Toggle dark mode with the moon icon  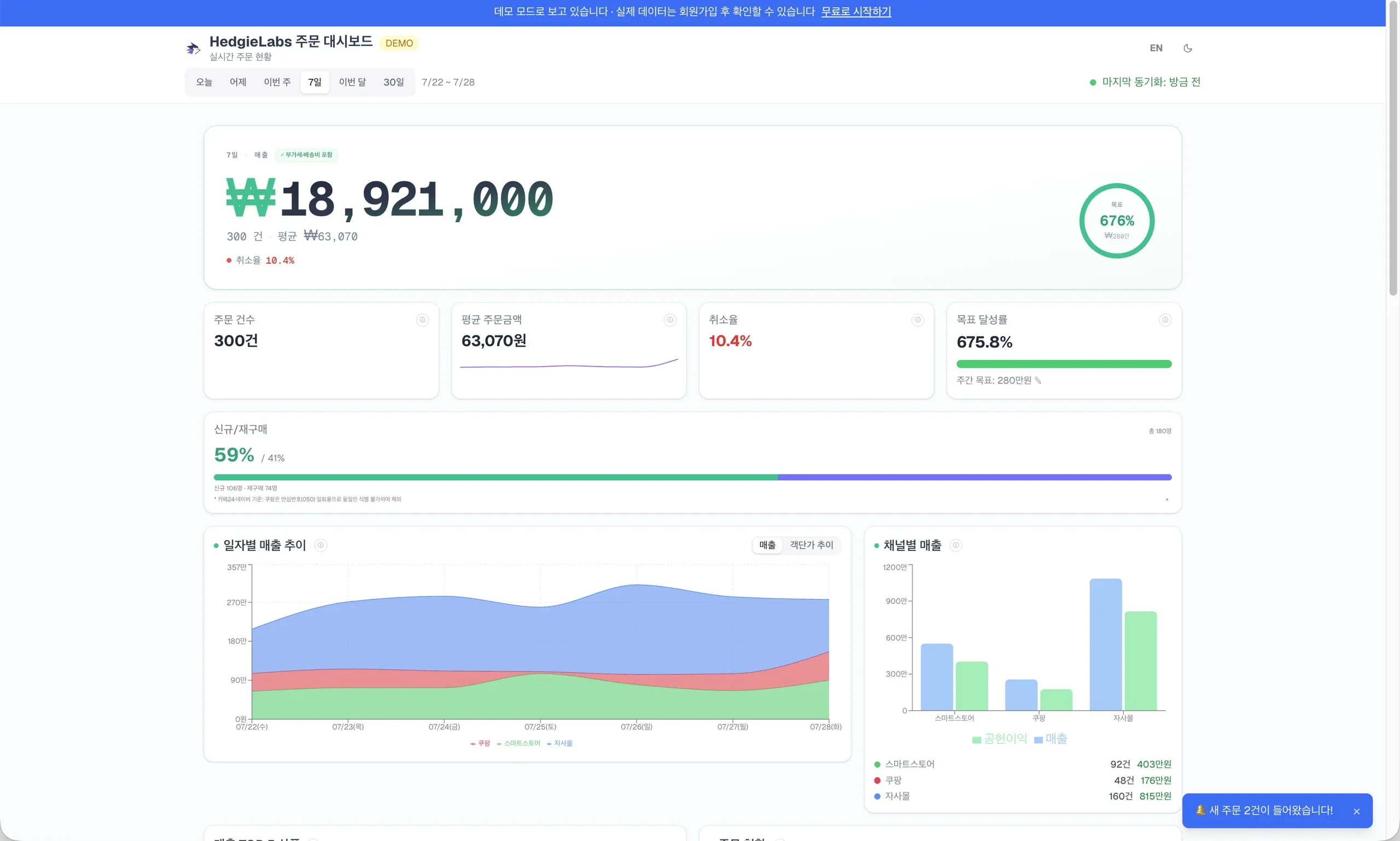pyautogui.click(x=1188, y=48)
